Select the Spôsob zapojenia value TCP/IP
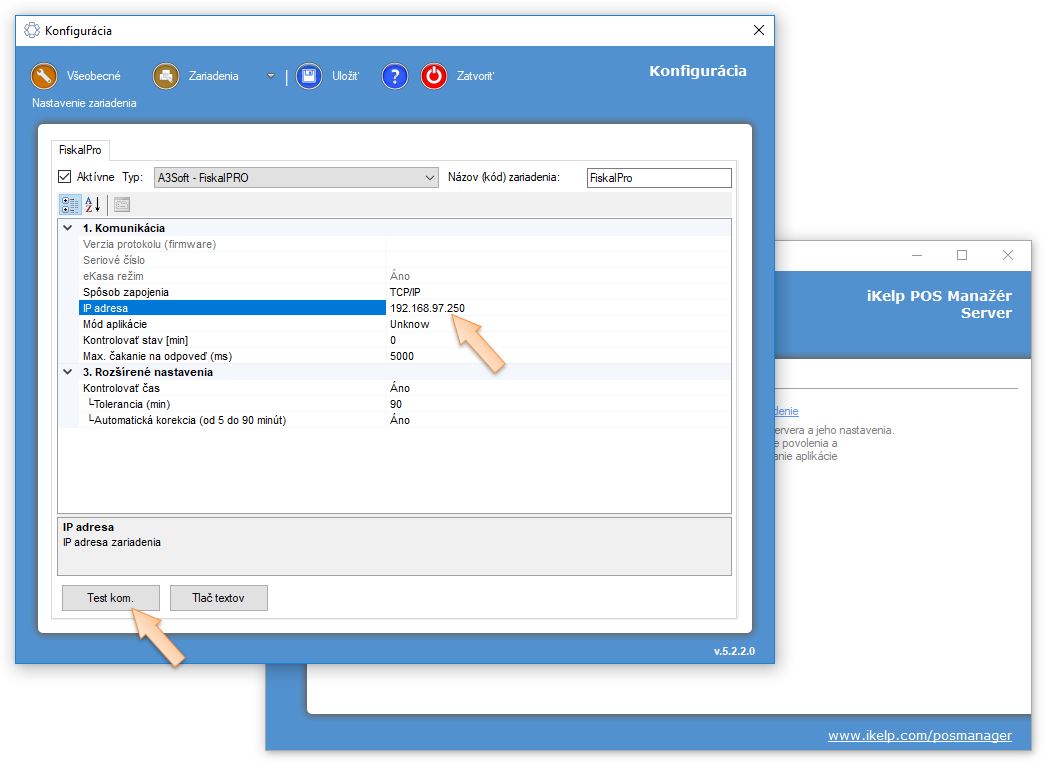Screen dimensions: 1053x773 [x=405, y=292]
